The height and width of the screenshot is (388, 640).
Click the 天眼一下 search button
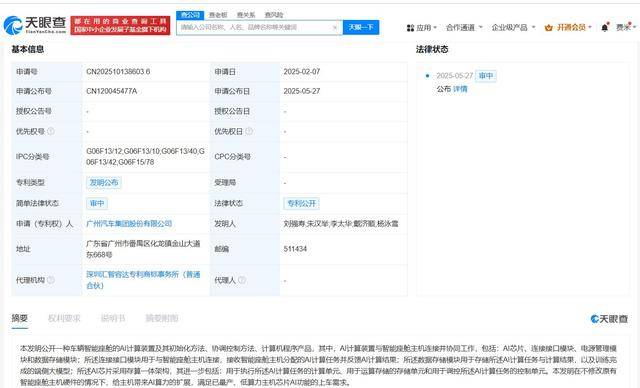click(361, 27)
